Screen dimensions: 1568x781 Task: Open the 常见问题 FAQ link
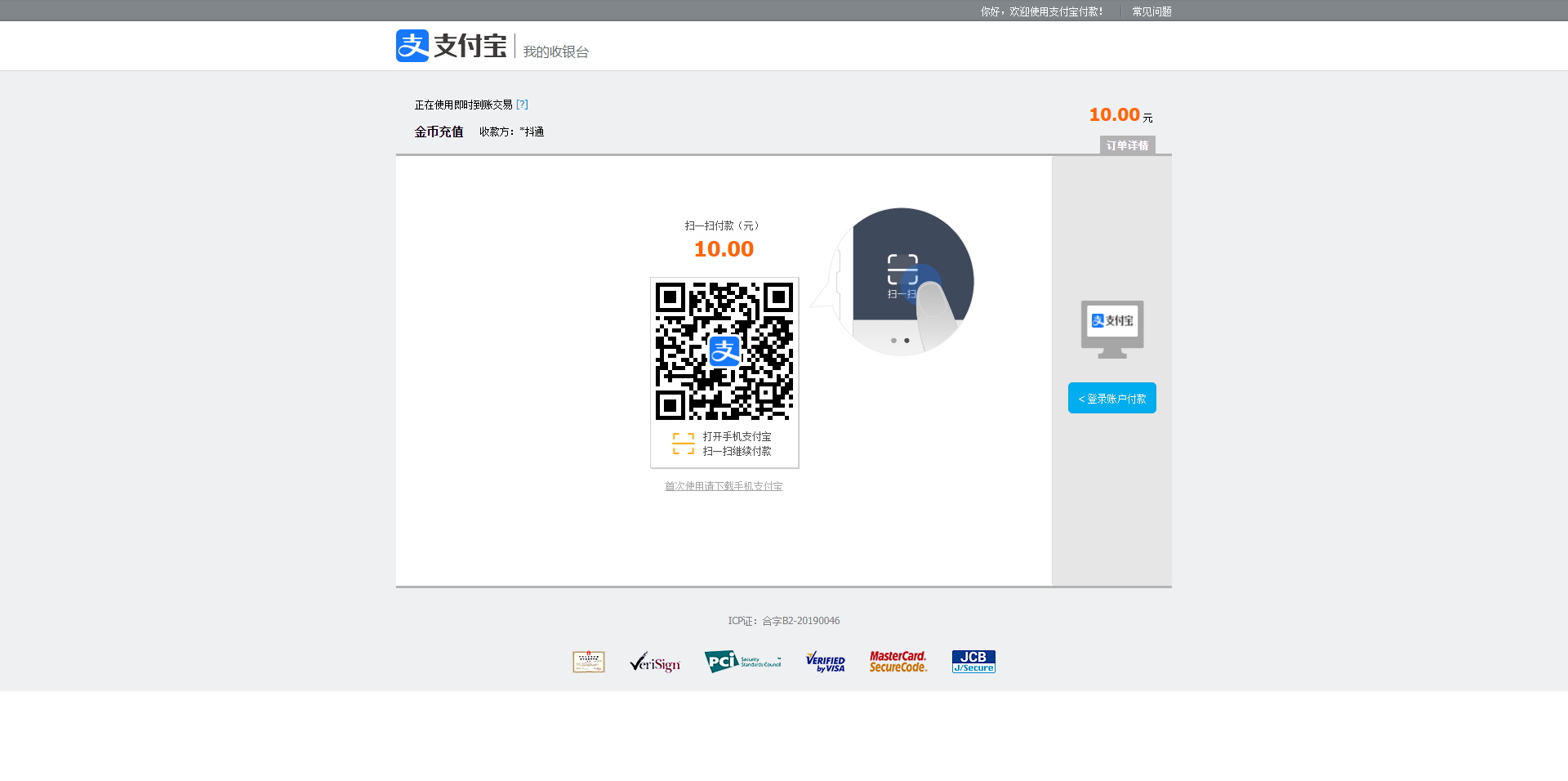pyautogui.click(x=1151, y=11)
